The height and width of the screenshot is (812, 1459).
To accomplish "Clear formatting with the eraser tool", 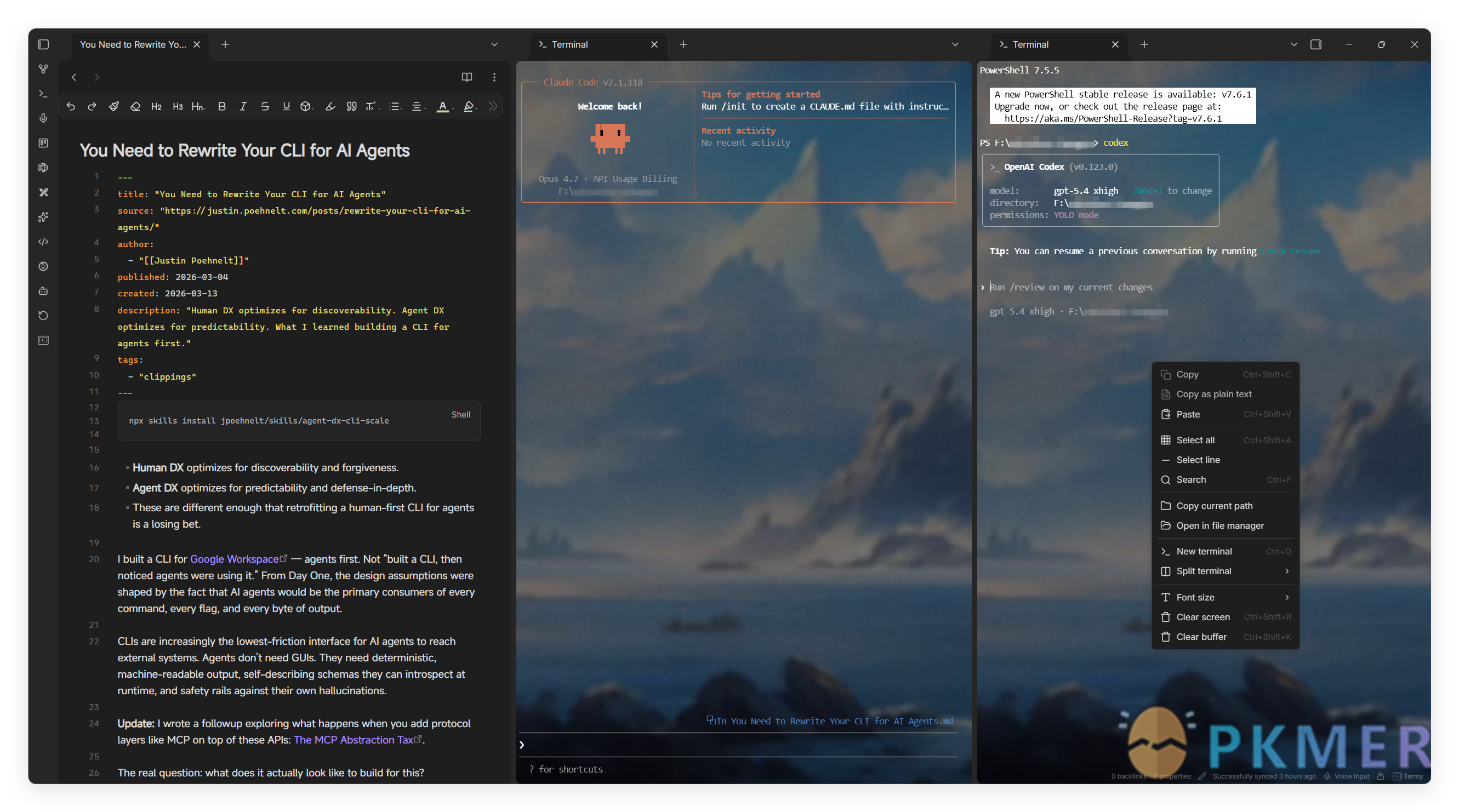I will [135, 106].
